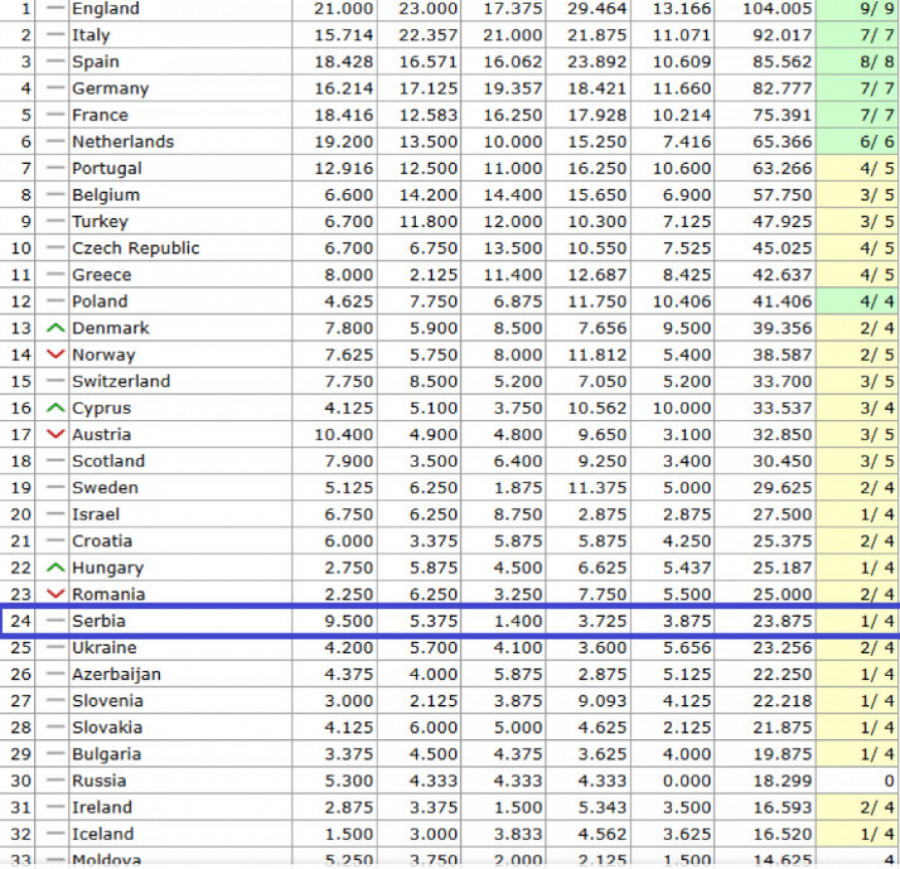This screenshot has width=900, height=869.
Task: Select Poland's green 4/4 teams cell
Action: pyautogui.click(x=857, y=301)
